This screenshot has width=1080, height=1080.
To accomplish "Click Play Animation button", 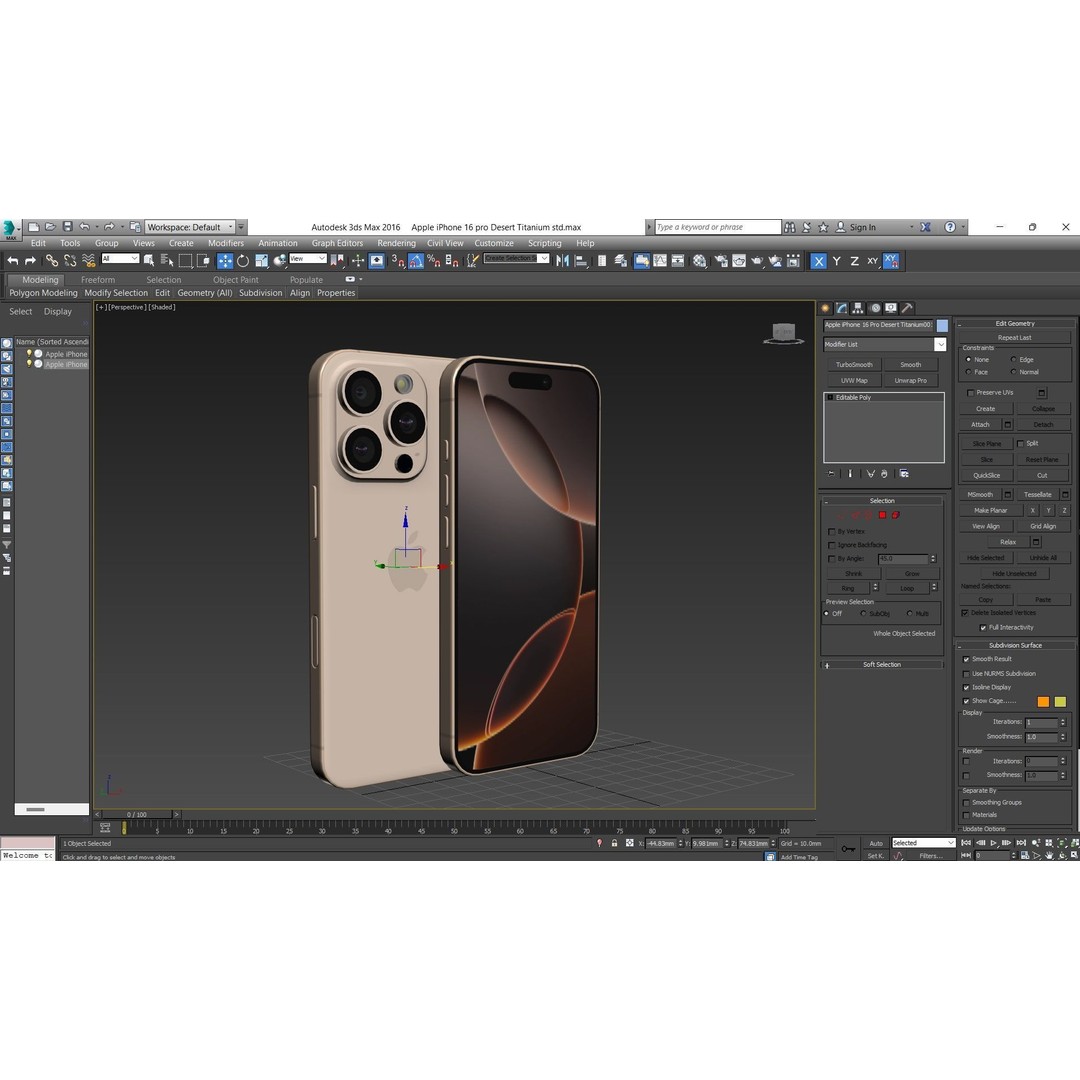I will point(994,843).
